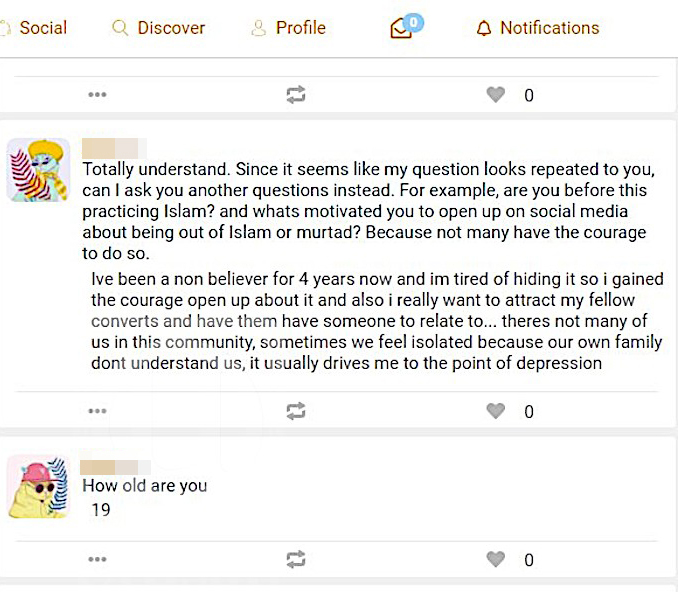The width and height of the screenshot is (678, 592).
Task: Repost the topmost post
Action: click(x=295, y=95)
